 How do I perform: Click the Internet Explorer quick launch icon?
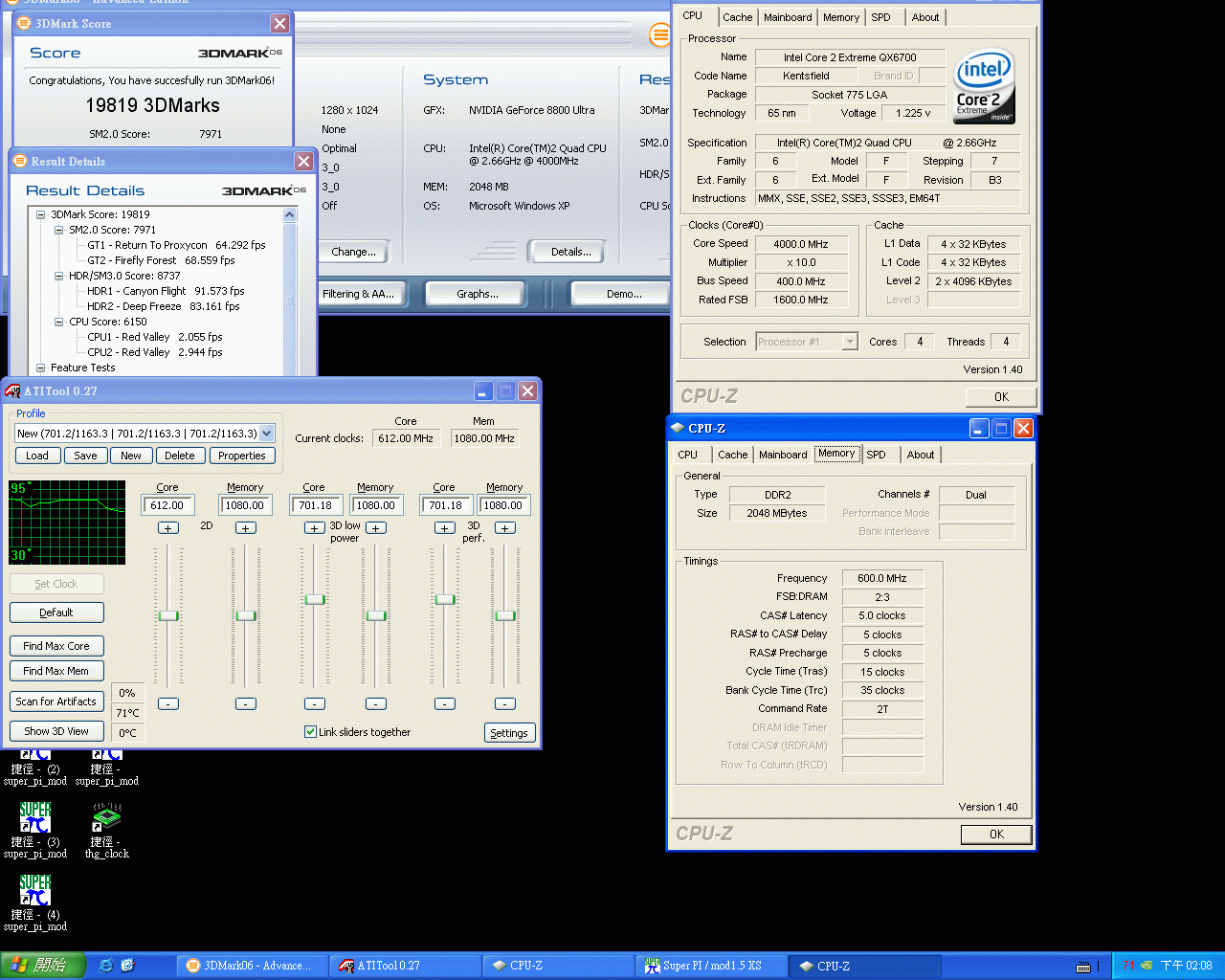[x=106, y=966]
